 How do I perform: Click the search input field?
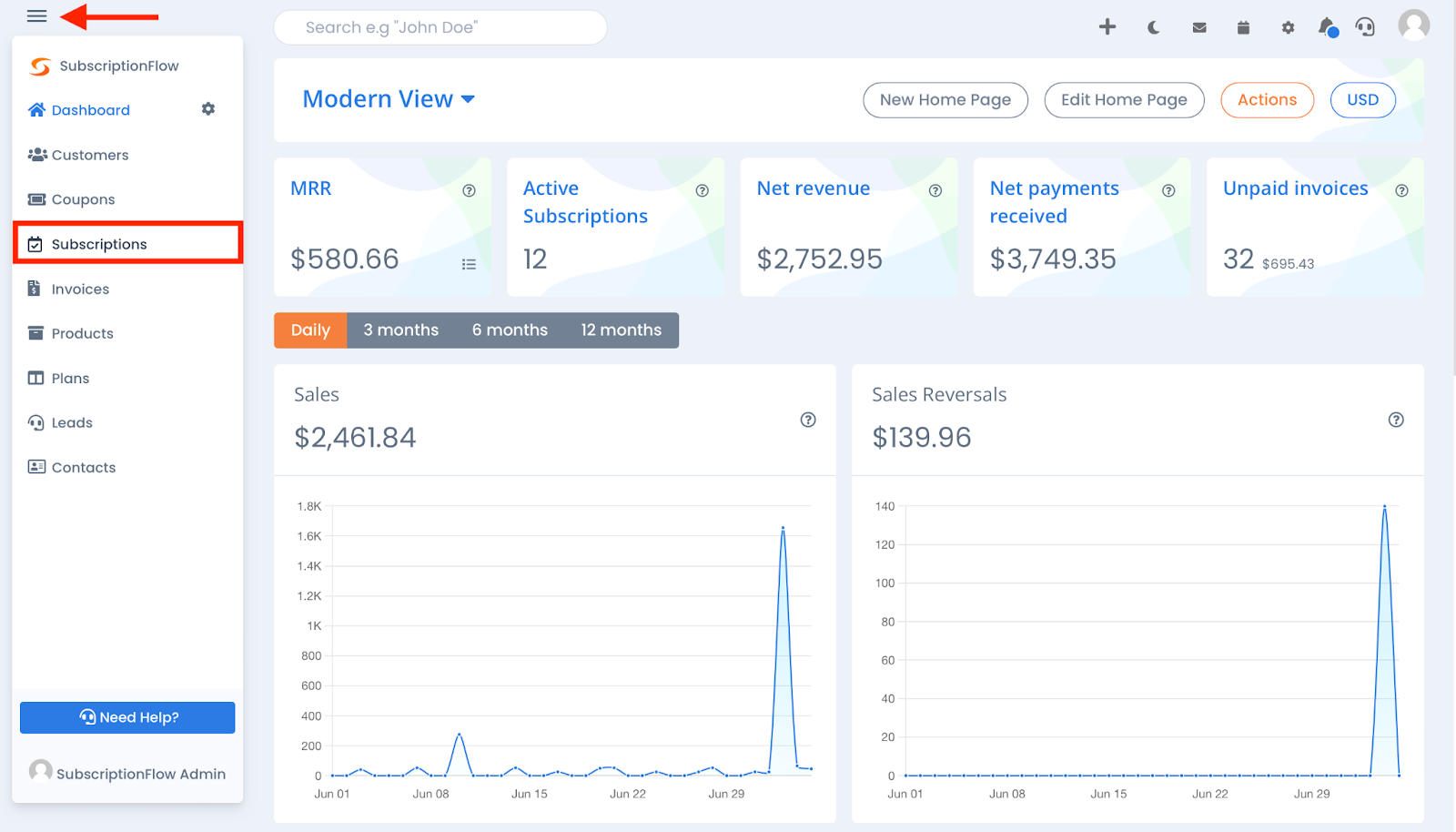[x=440, y=27]
